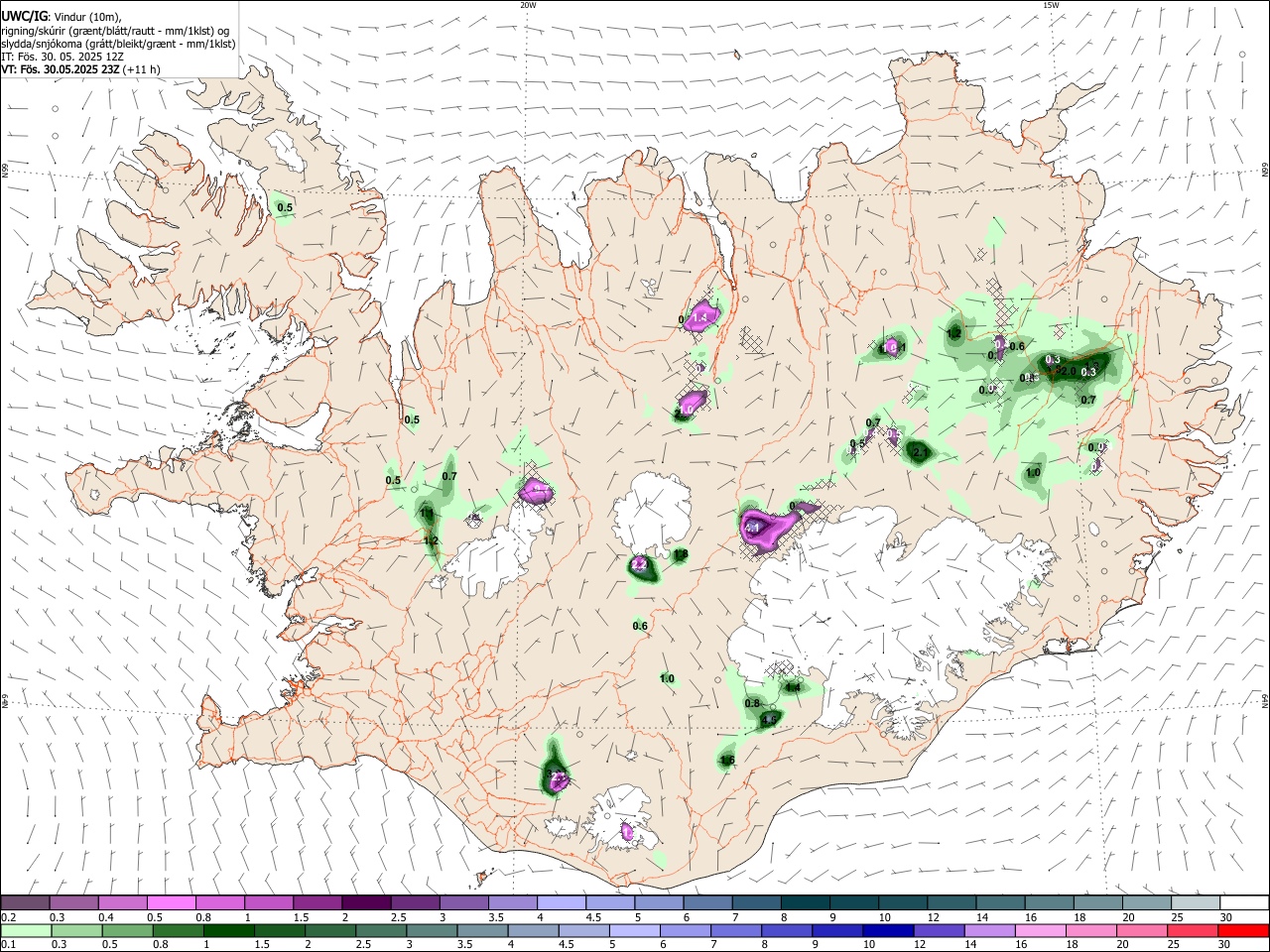1270x952 pixels.
Task: Click the 'IT: Fös. 30. 05. 2025 12Z' line
Action: pos(63,57)
